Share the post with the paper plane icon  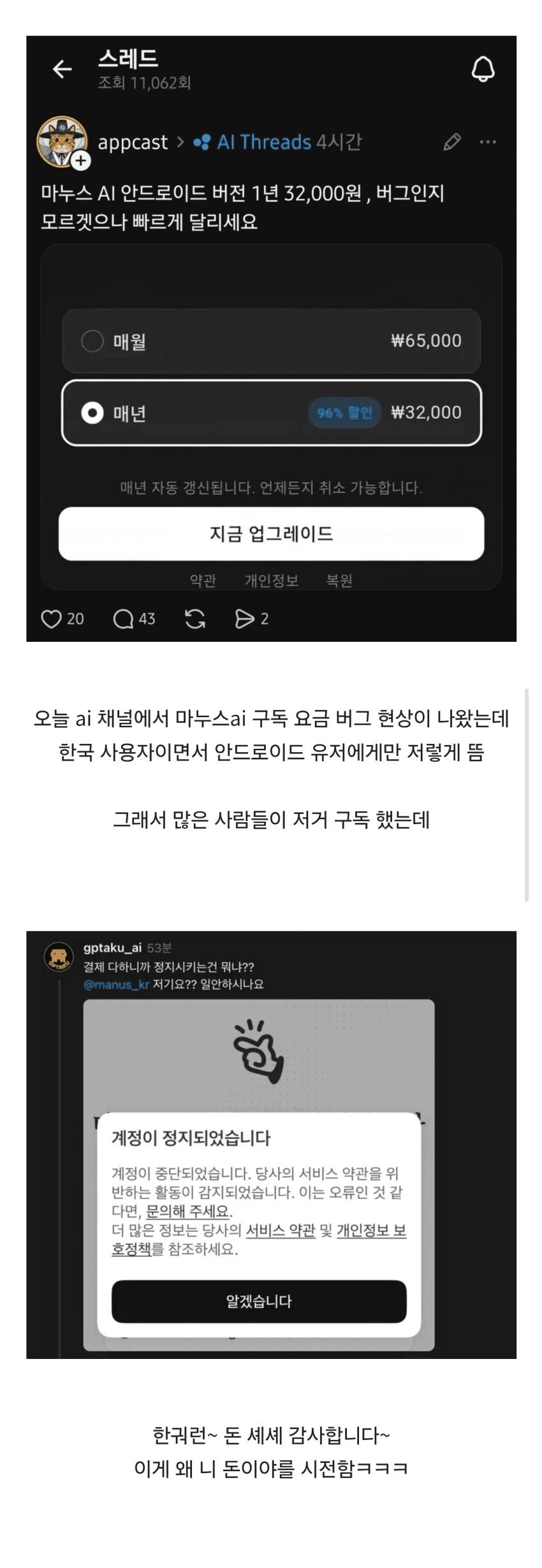pos(244,618)
